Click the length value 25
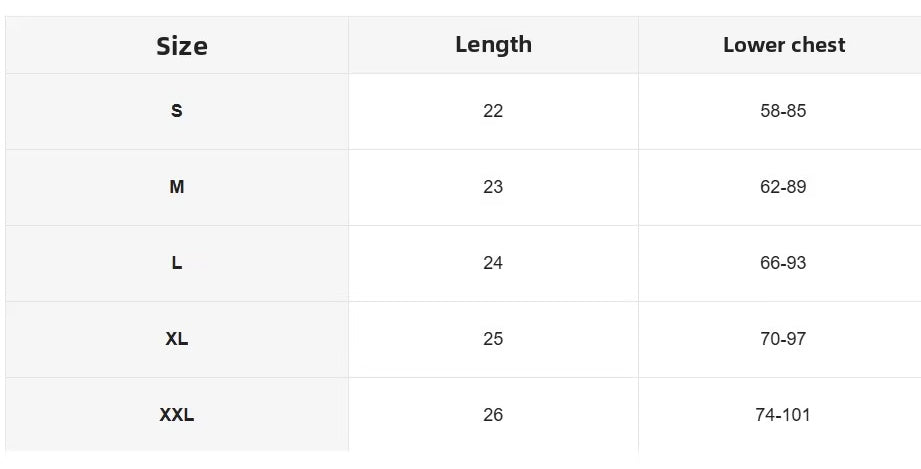This screenshot has height=469, width=921. 493,339
